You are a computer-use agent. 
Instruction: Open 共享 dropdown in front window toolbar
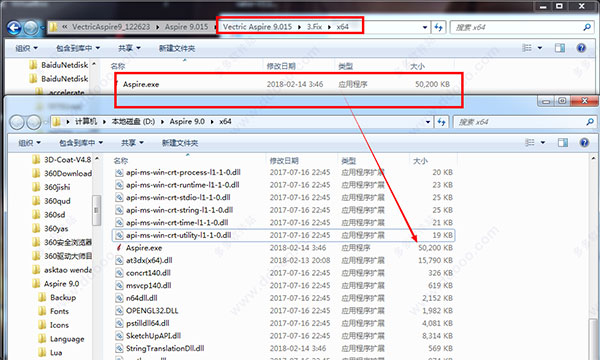pos(132,143)
